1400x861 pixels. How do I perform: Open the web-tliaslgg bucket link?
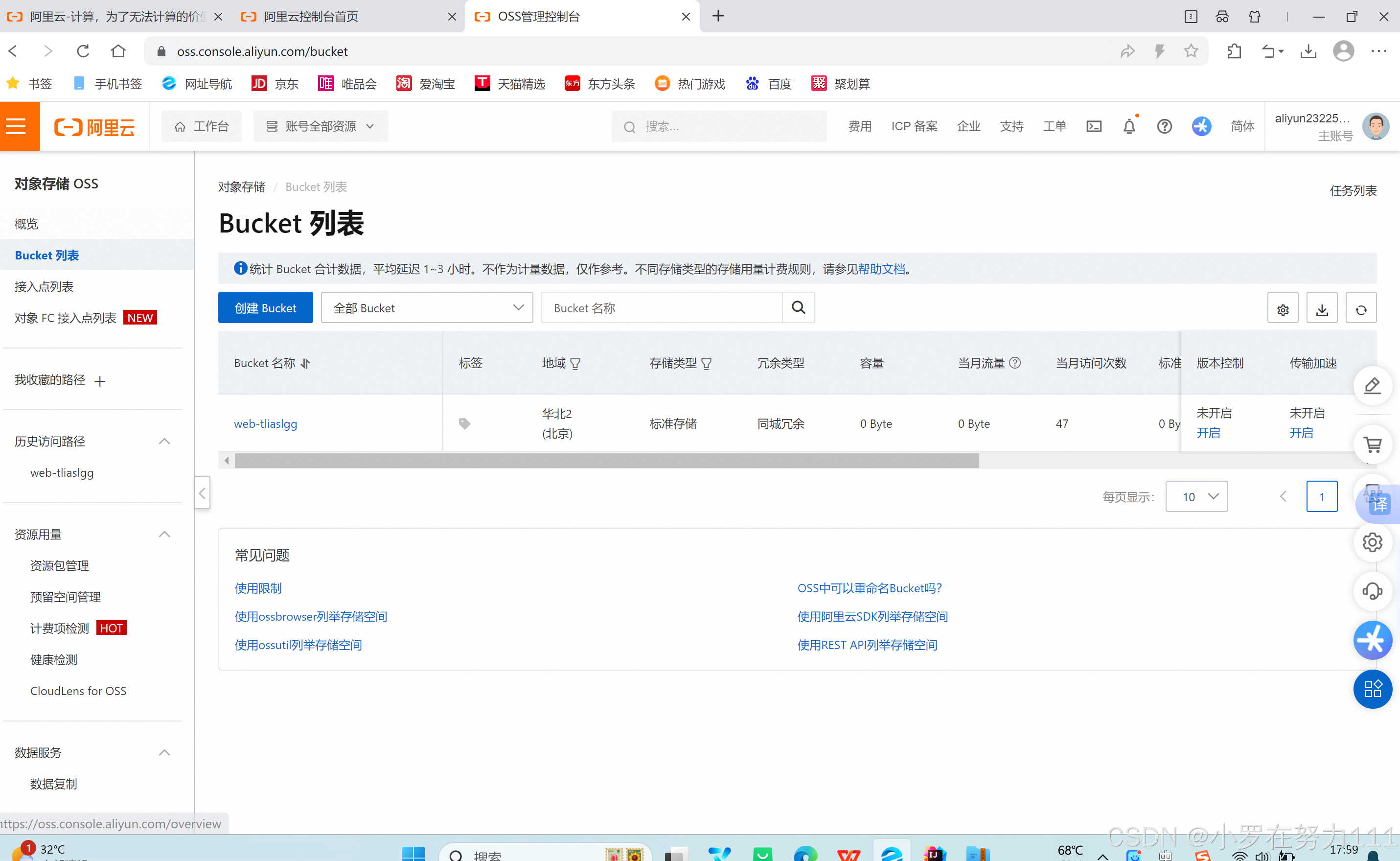265,423
